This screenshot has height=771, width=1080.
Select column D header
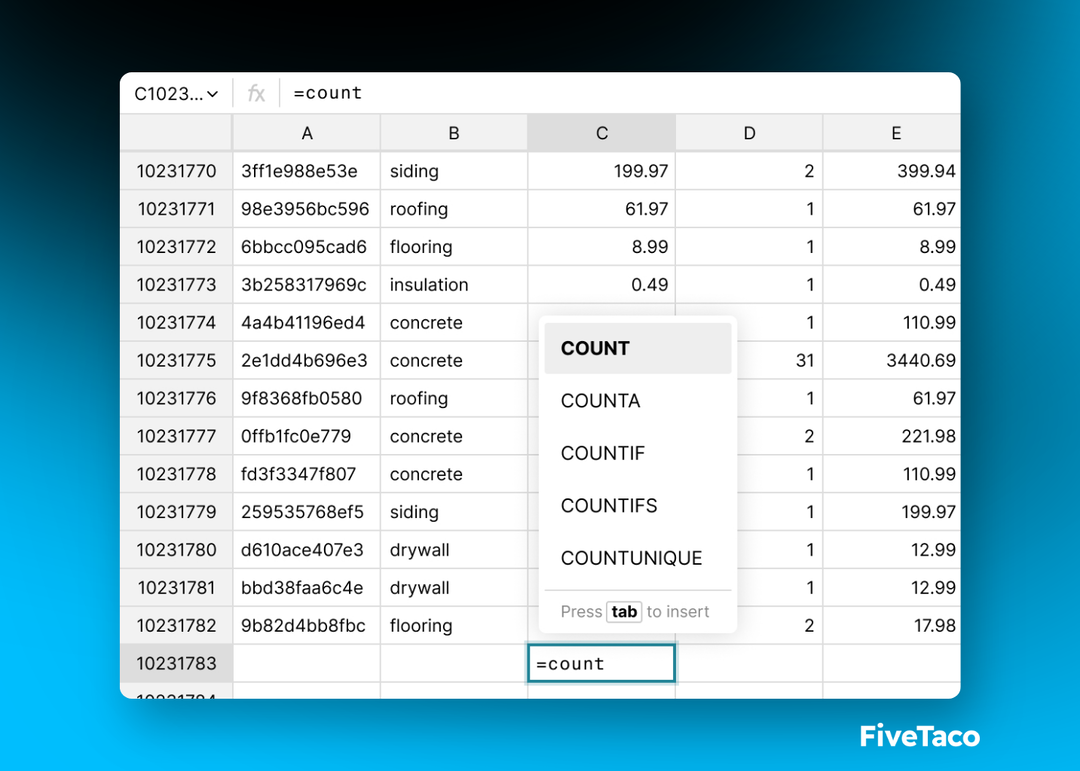749,133
